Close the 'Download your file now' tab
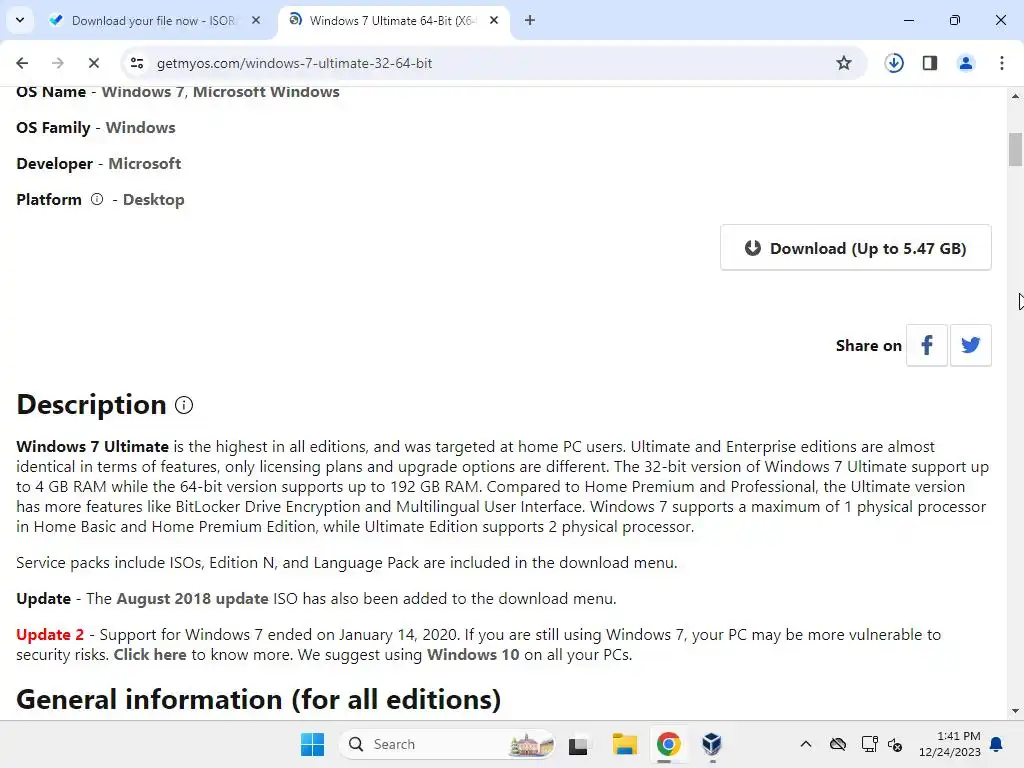Viewport: 1024px width, 768px height. pos(256,21)
